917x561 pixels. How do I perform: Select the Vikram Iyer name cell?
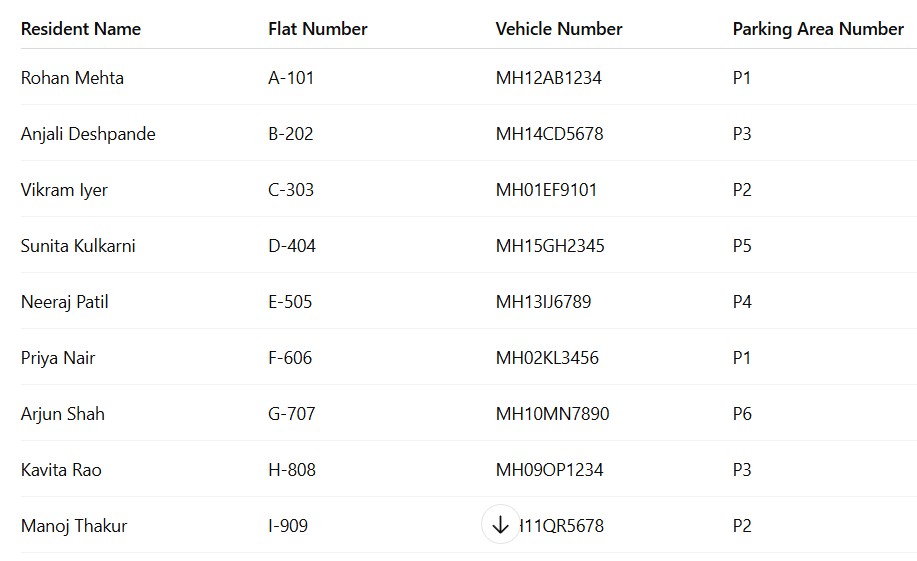tap(64, 190)
